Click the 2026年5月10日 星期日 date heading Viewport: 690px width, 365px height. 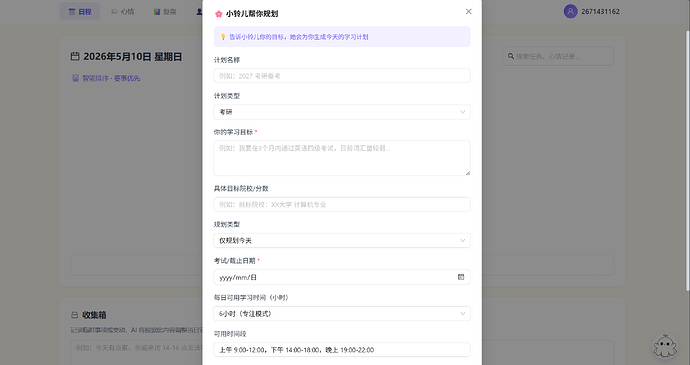point(132,56)
